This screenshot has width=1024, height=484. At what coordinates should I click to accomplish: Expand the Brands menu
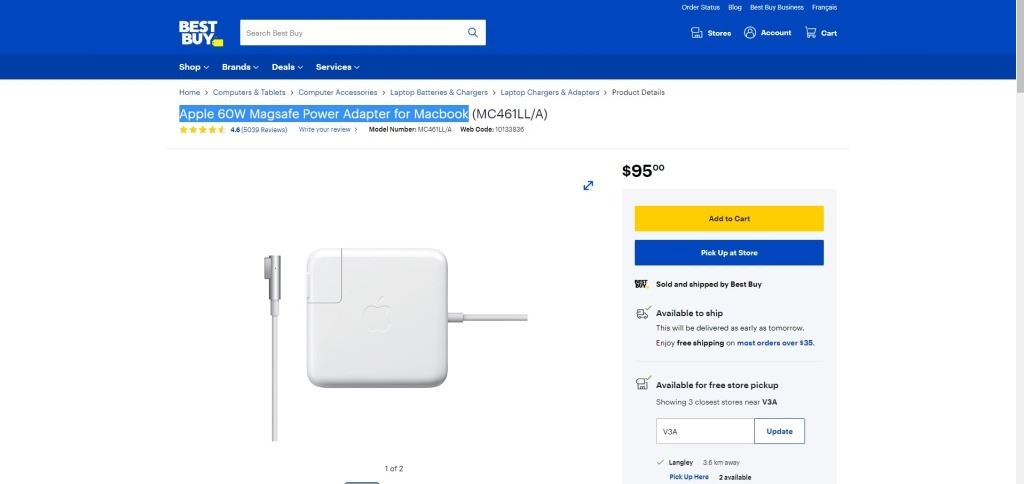tap(240, 67)
